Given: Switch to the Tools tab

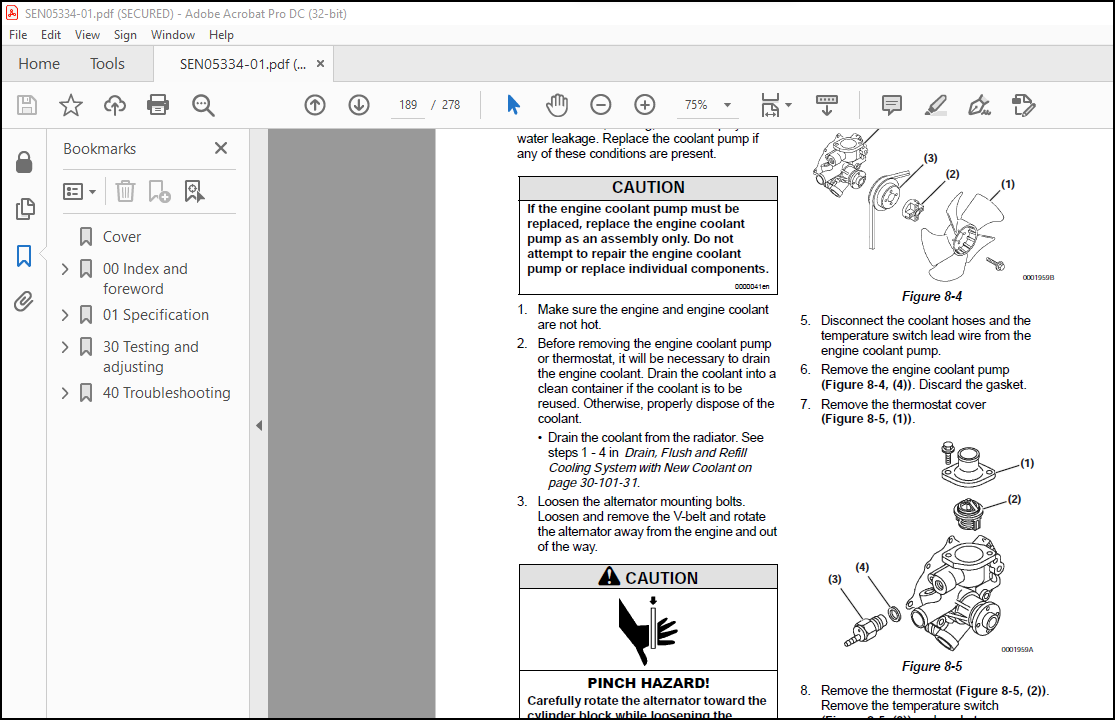Looking at the screenshot, I should tap(107, 64).
